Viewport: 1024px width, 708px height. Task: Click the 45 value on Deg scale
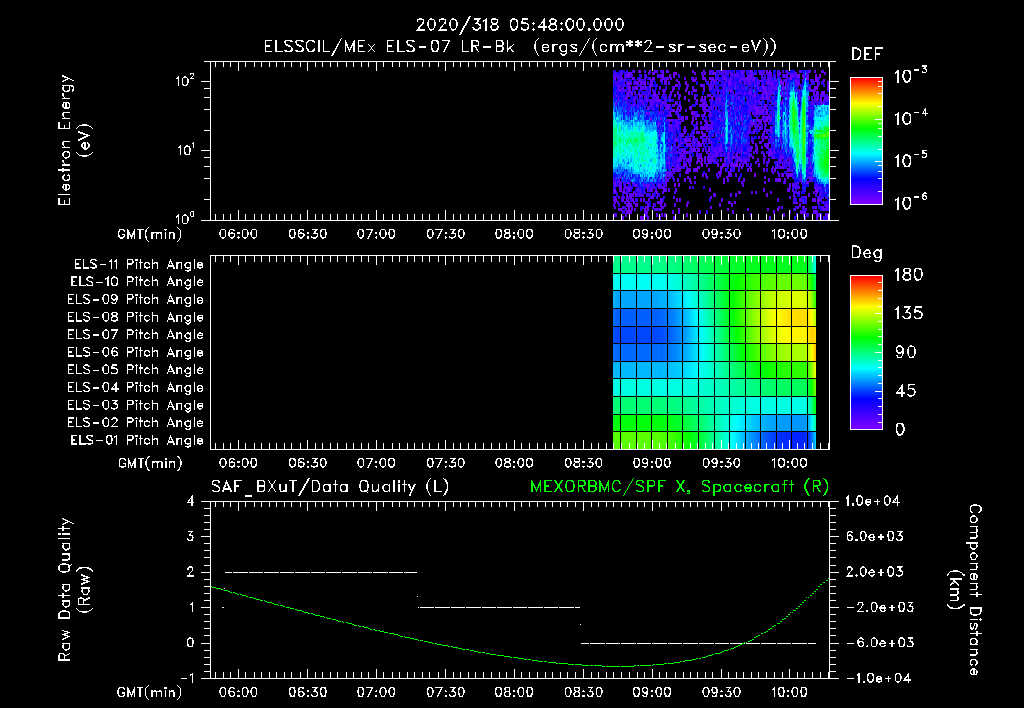[906, 391]
